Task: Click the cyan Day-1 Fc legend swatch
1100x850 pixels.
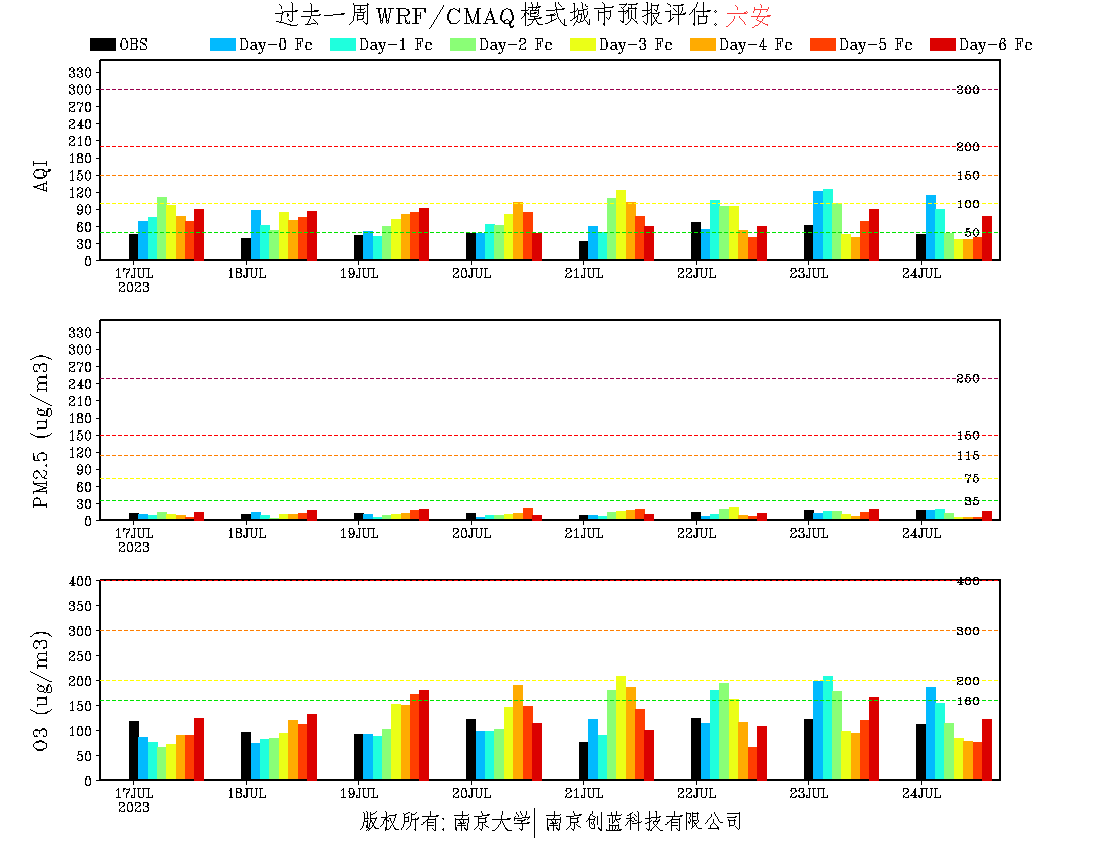Action: (342, 44)
